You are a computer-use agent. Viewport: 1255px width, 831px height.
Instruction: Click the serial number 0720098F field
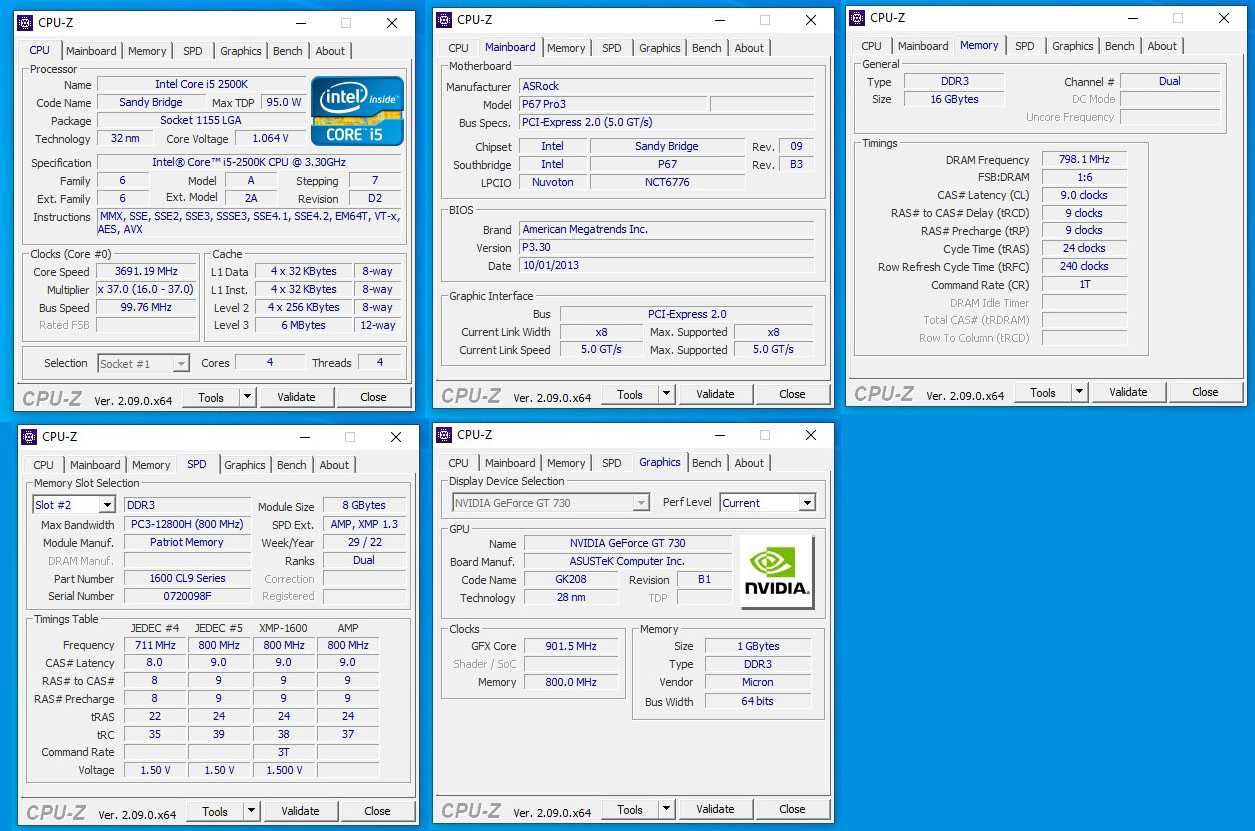click(x=187, y=596)
